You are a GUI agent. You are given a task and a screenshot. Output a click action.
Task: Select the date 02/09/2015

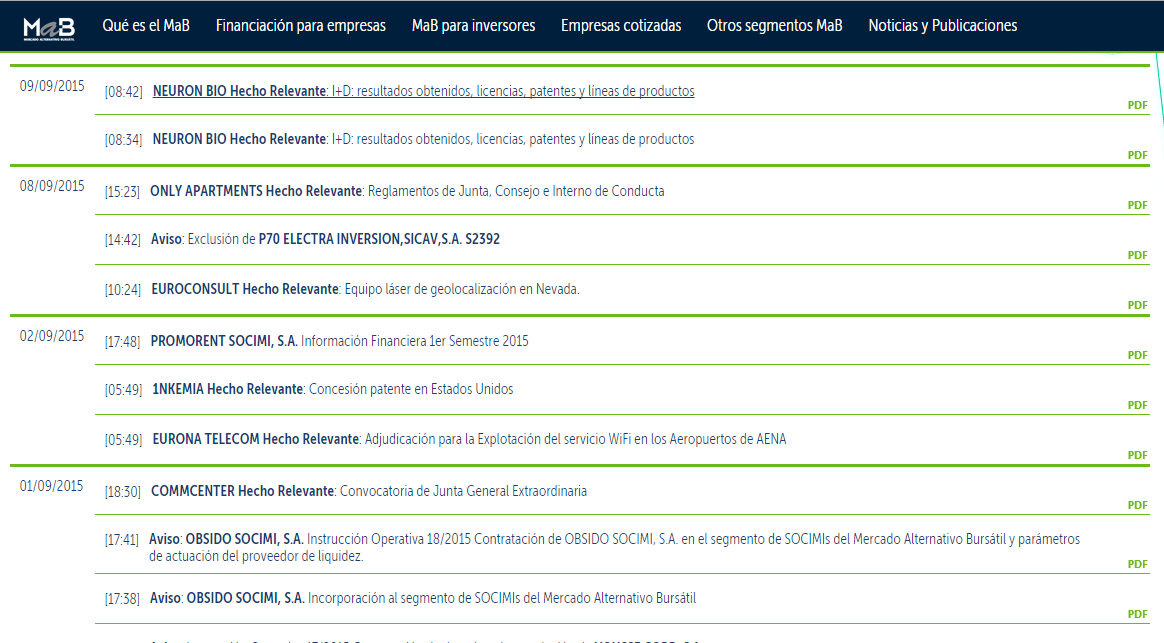52,336
